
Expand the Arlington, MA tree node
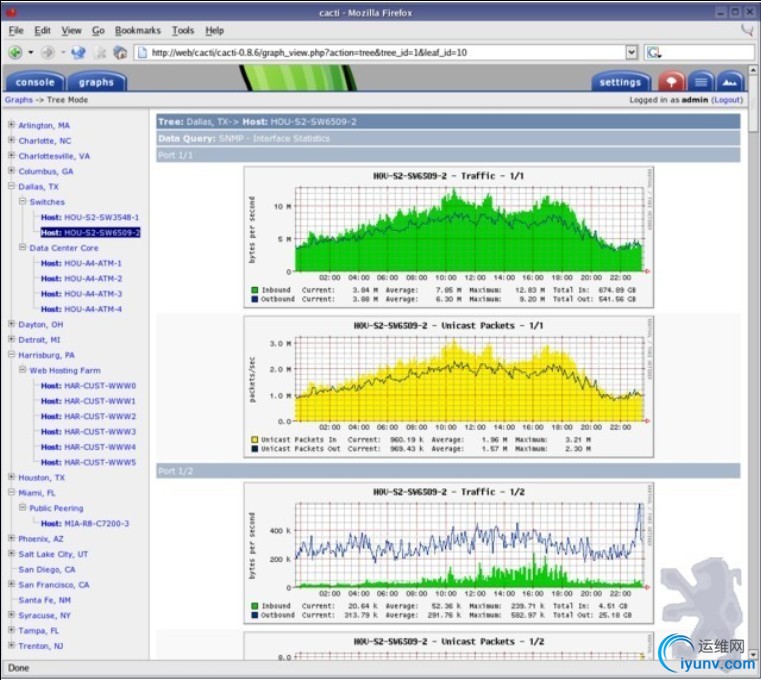pos(11,125)
